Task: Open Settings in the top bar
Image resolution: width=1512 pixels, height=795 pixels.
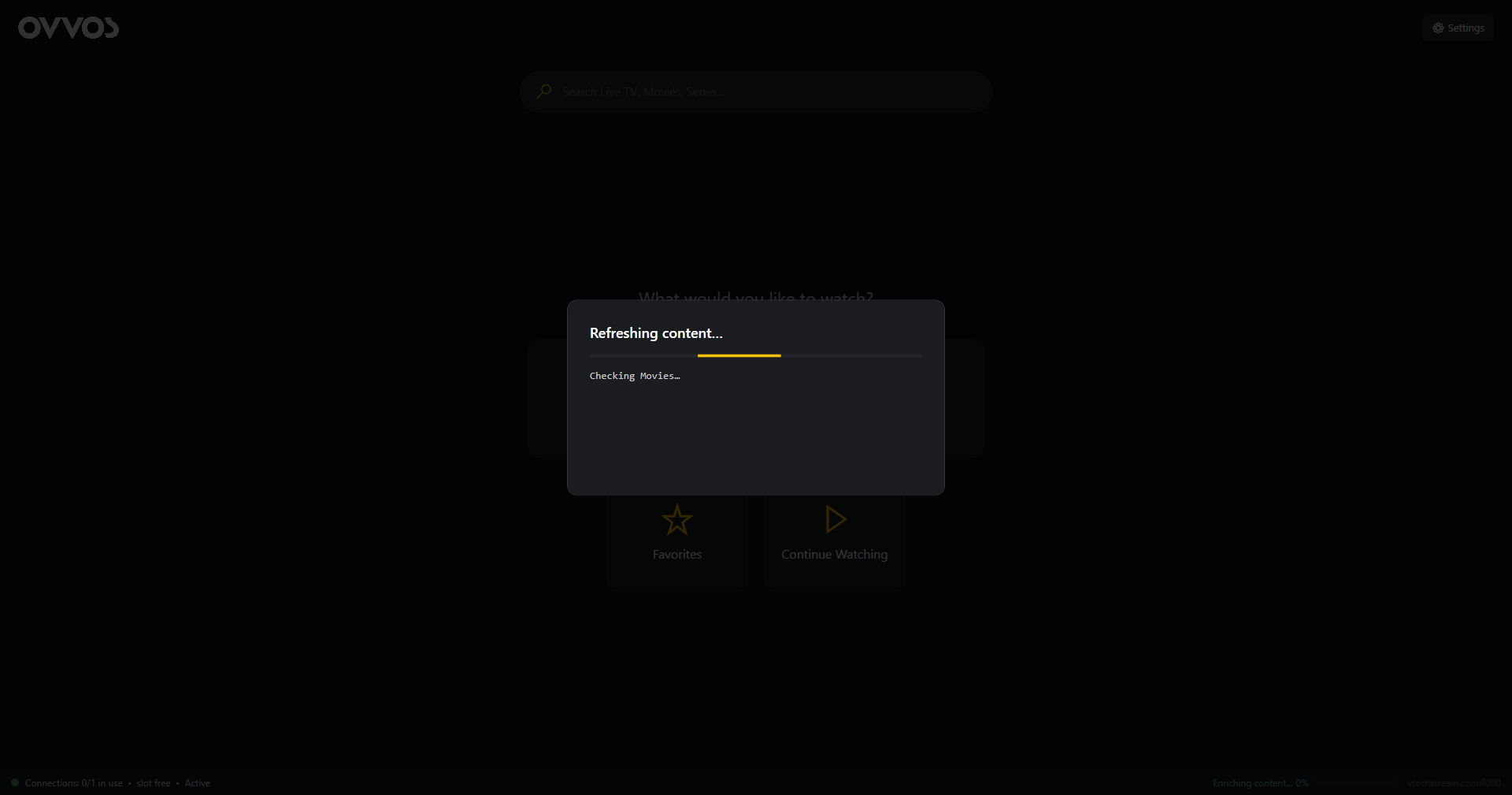Action: [x=1458, y=28]
